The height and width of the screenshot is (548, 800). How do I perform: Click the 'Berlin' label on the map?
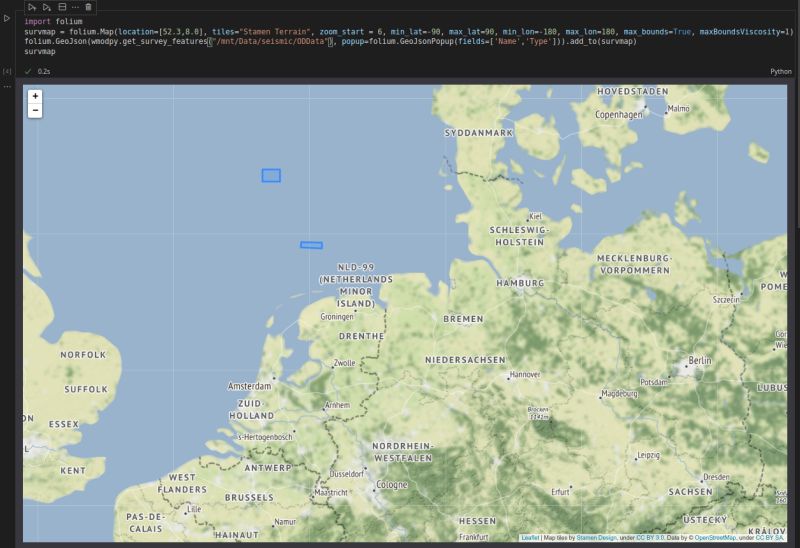699,360
